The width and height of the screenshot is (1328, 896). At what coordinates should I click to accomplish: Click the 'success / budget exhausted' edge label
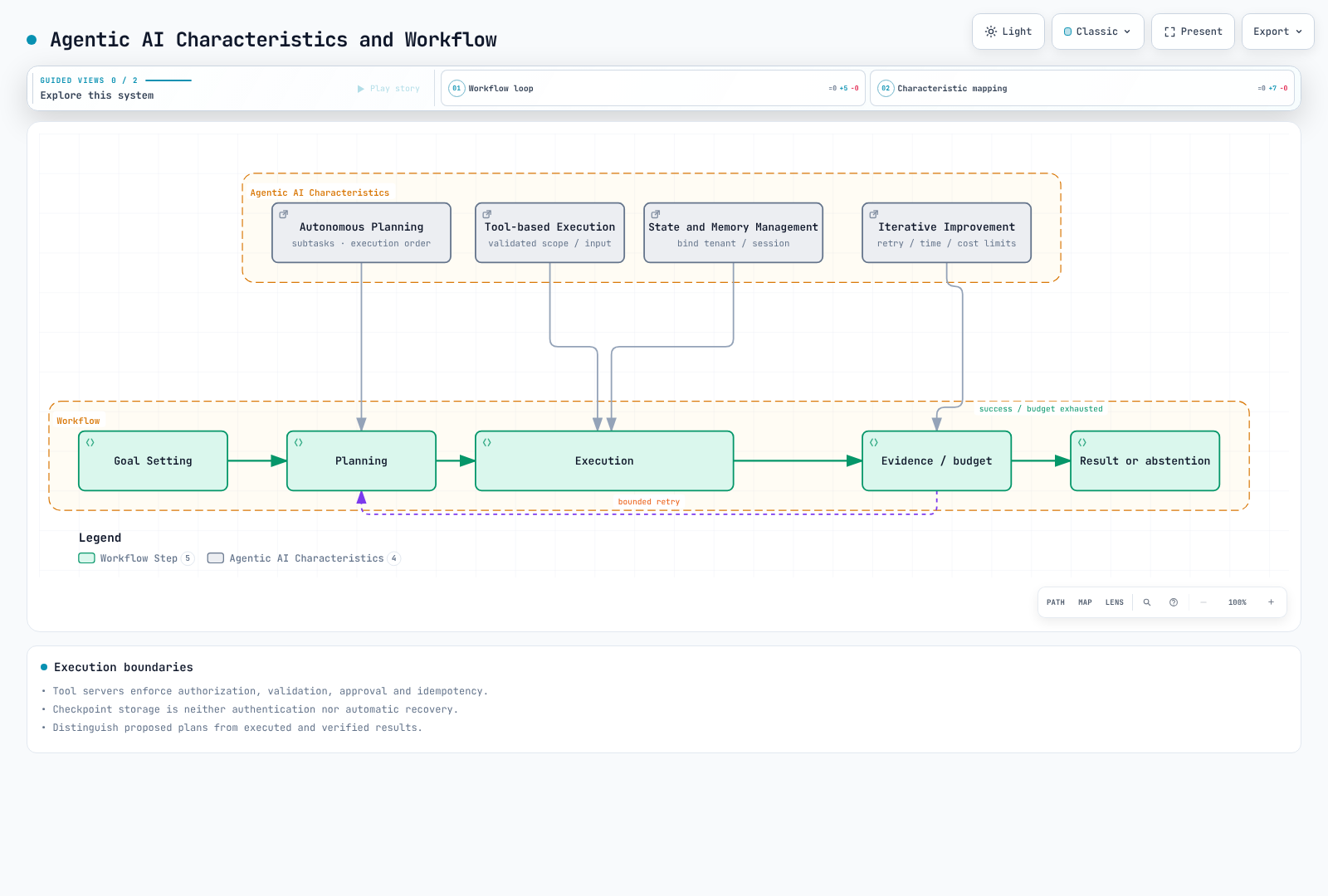1041,409
